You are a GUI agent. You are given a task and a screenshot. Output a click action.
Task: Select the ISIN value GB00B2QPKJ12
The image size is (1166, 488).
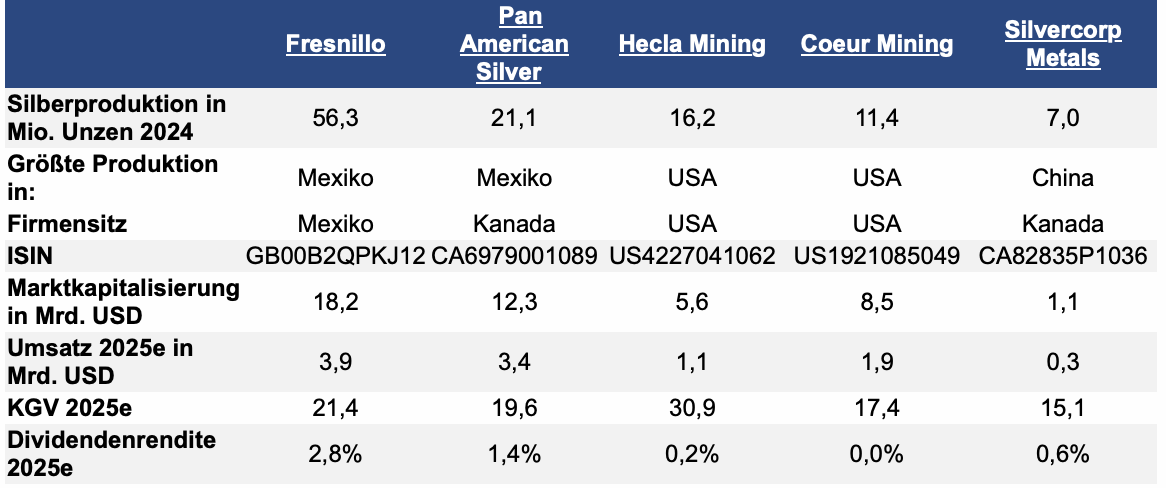335,256
